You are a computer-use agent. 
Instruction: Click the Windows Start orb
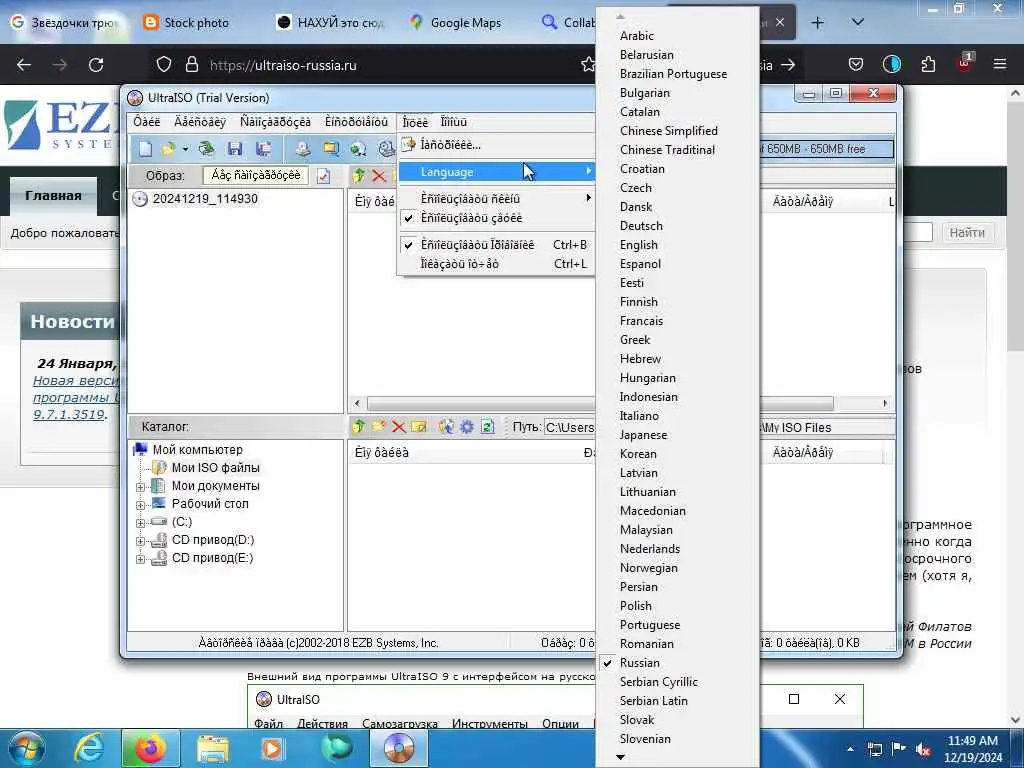pos(27,748)
